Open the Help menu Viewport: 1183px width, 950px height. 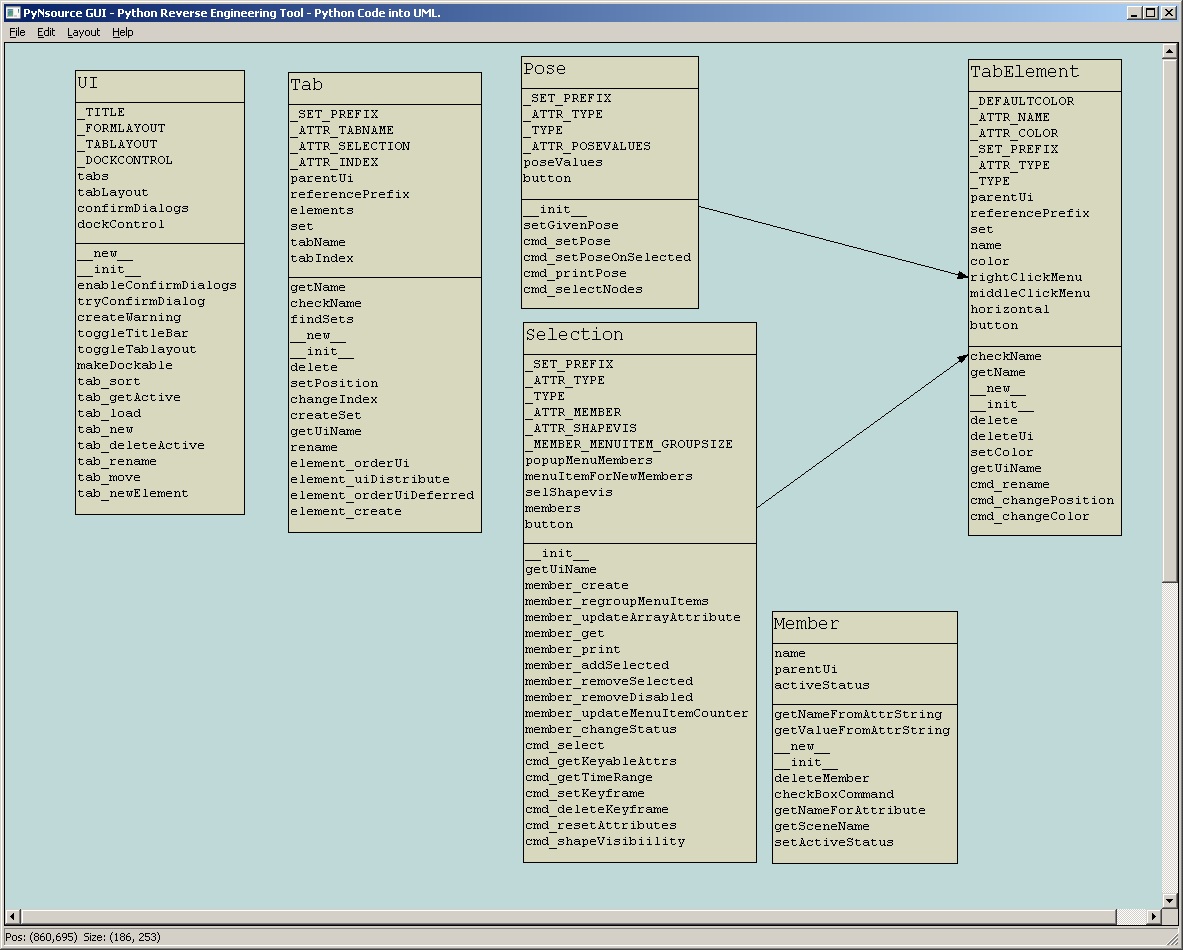coord(122,32)
